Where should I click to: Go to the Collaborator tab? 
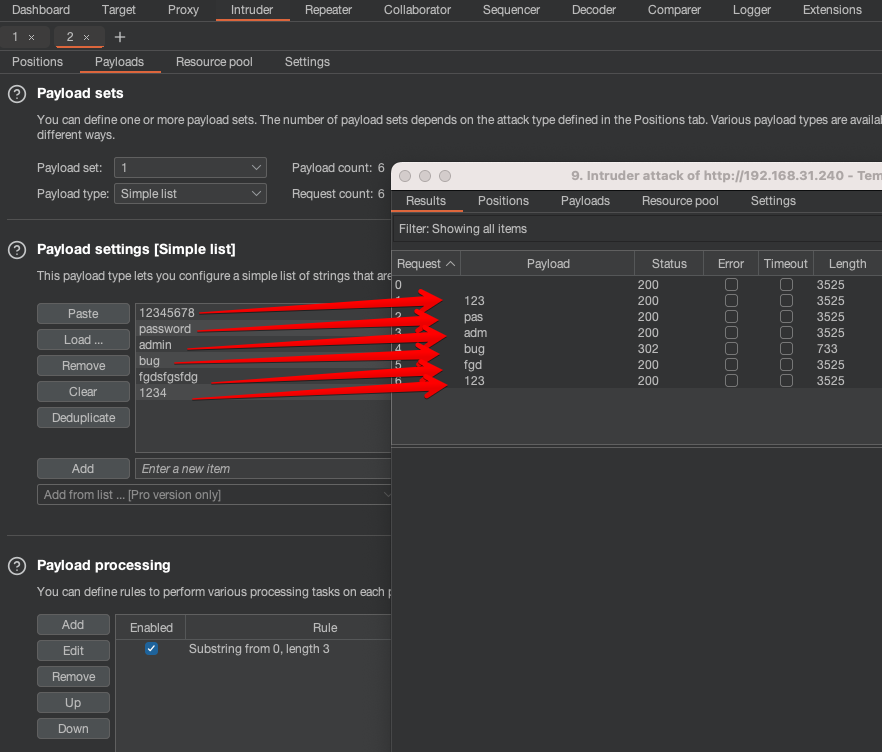pyautogui.click(x=417, y=10)
